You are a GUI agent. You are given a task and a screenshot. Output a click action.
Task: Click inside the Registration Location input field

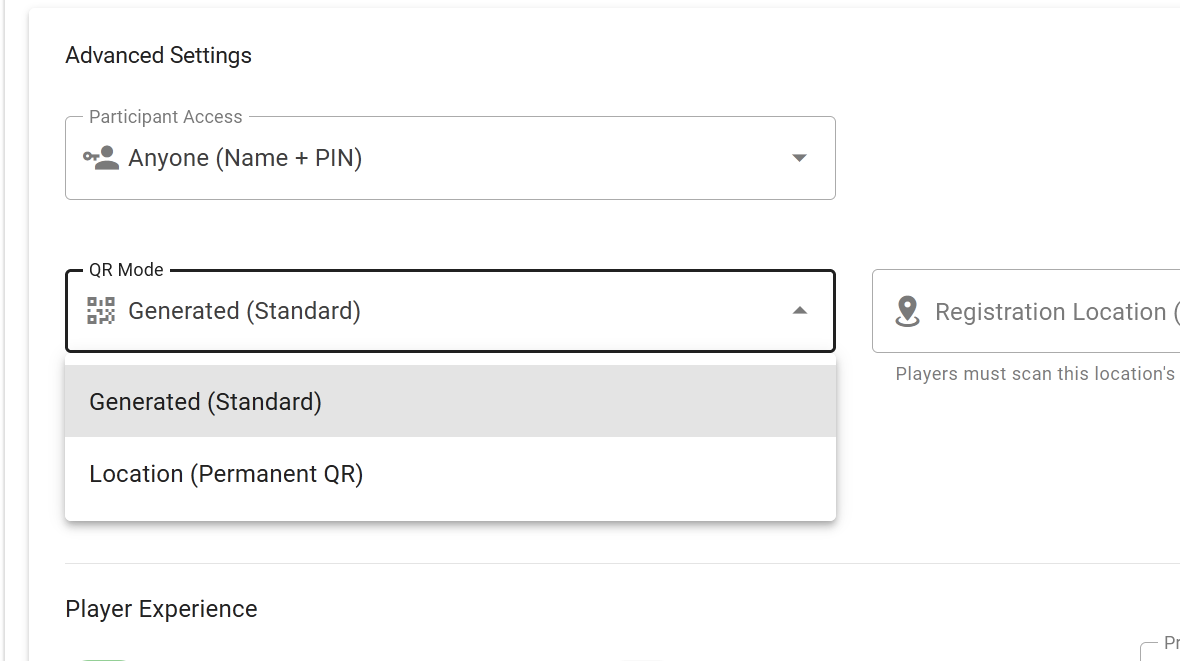[1050, 311]
